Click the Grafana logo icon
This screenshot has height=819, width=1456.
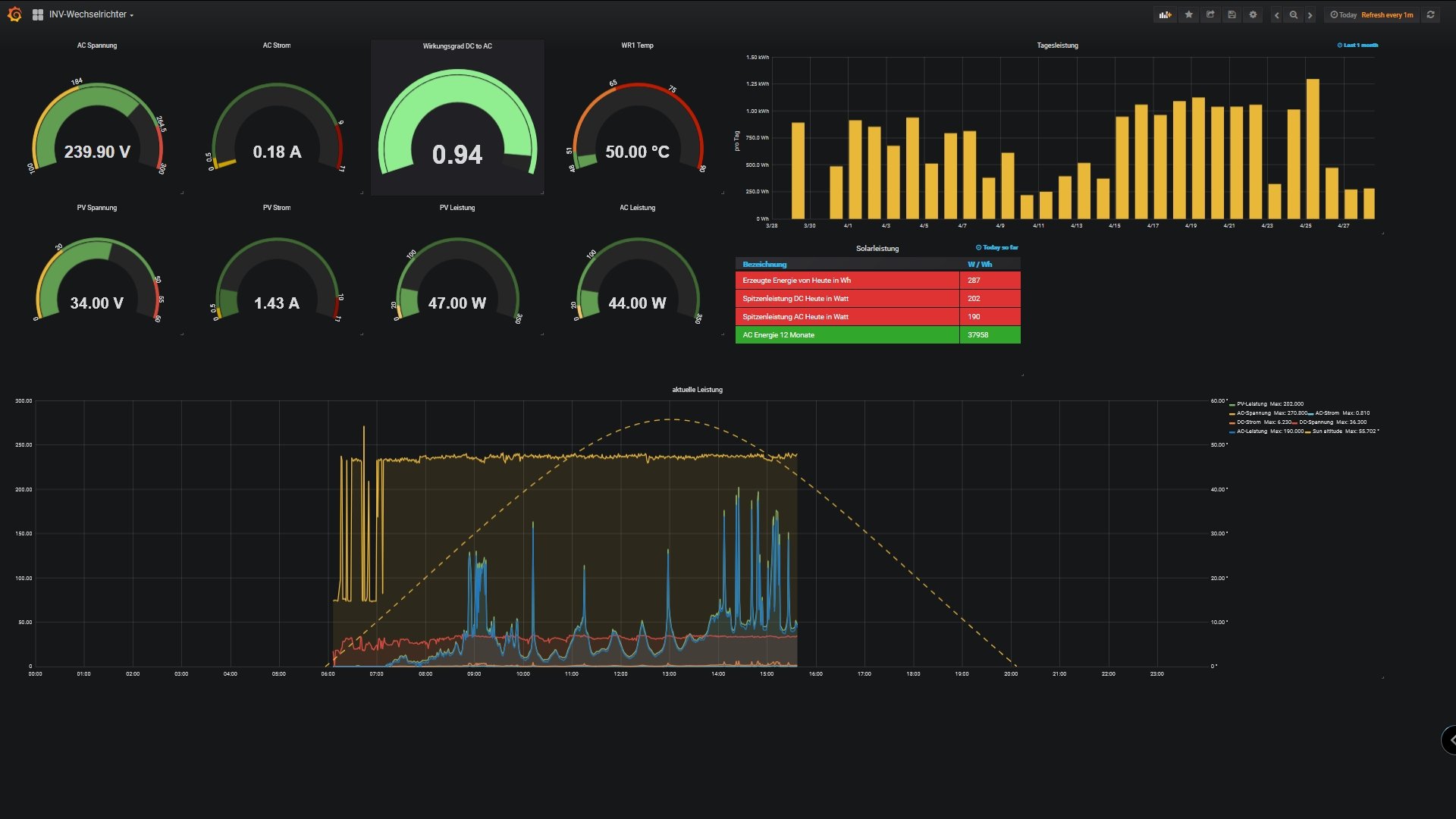pos(14,14)
